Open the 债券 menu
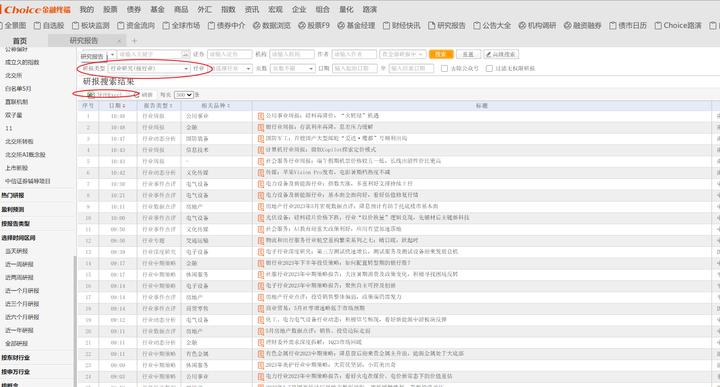 (134, 9)
